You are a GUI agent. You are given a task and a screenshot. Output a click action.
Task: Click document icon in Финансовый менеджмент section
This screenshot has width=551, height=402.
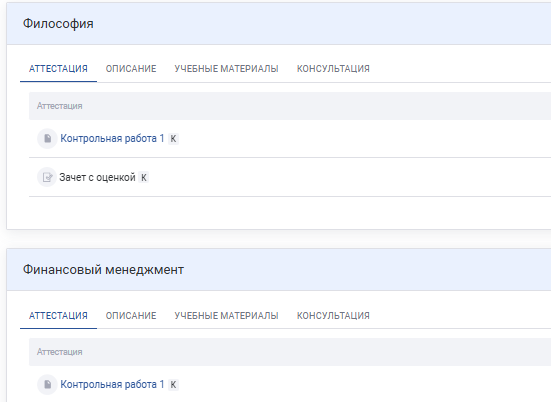(x=47, y=384)
